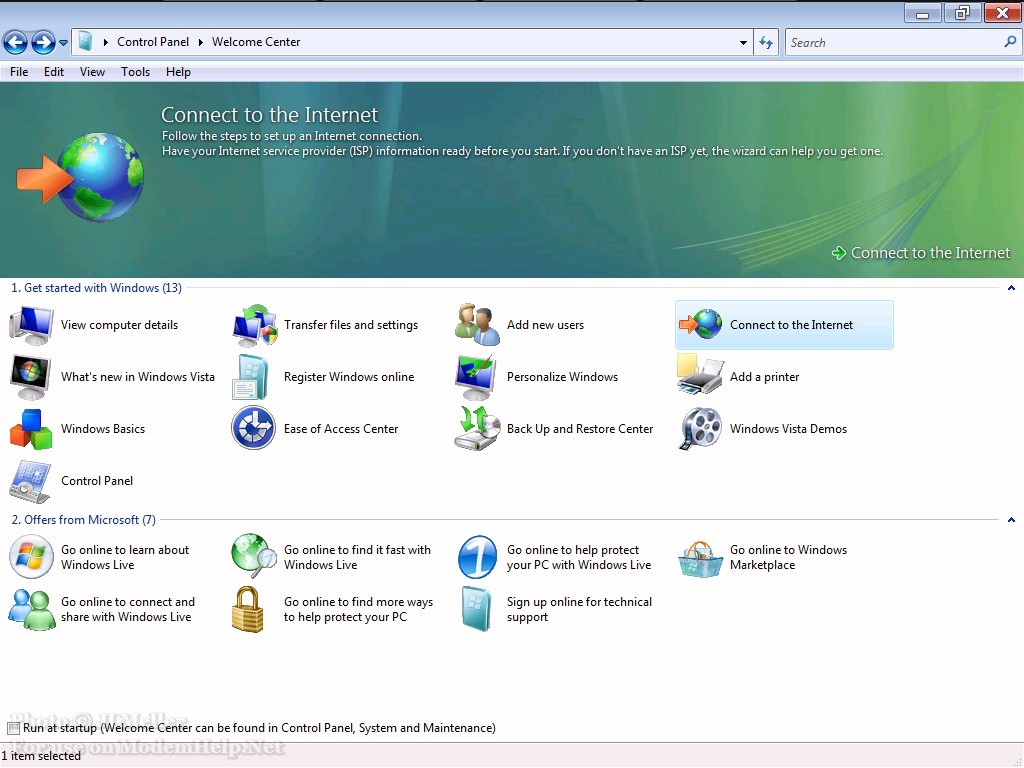This screenshot has width=1024, height=768.
Task: Select Transfer files and settings icon
Action: (x=254, y=325)
